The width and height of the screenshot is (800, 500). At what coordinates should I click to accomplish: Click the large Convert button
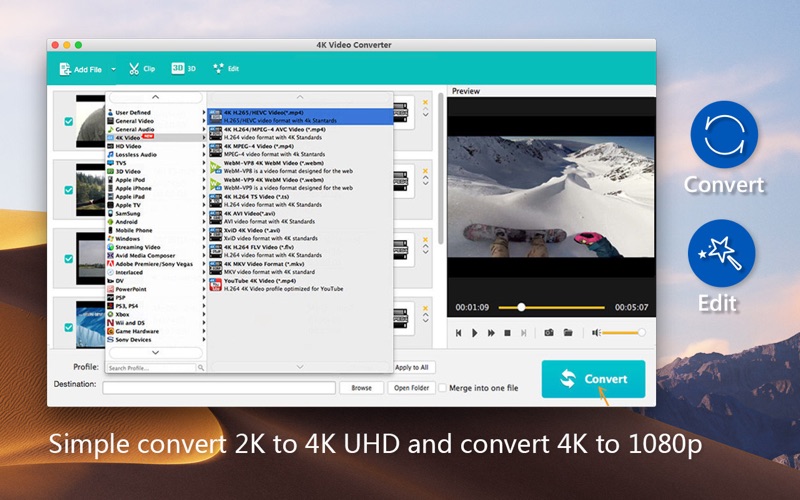[593, 379]
